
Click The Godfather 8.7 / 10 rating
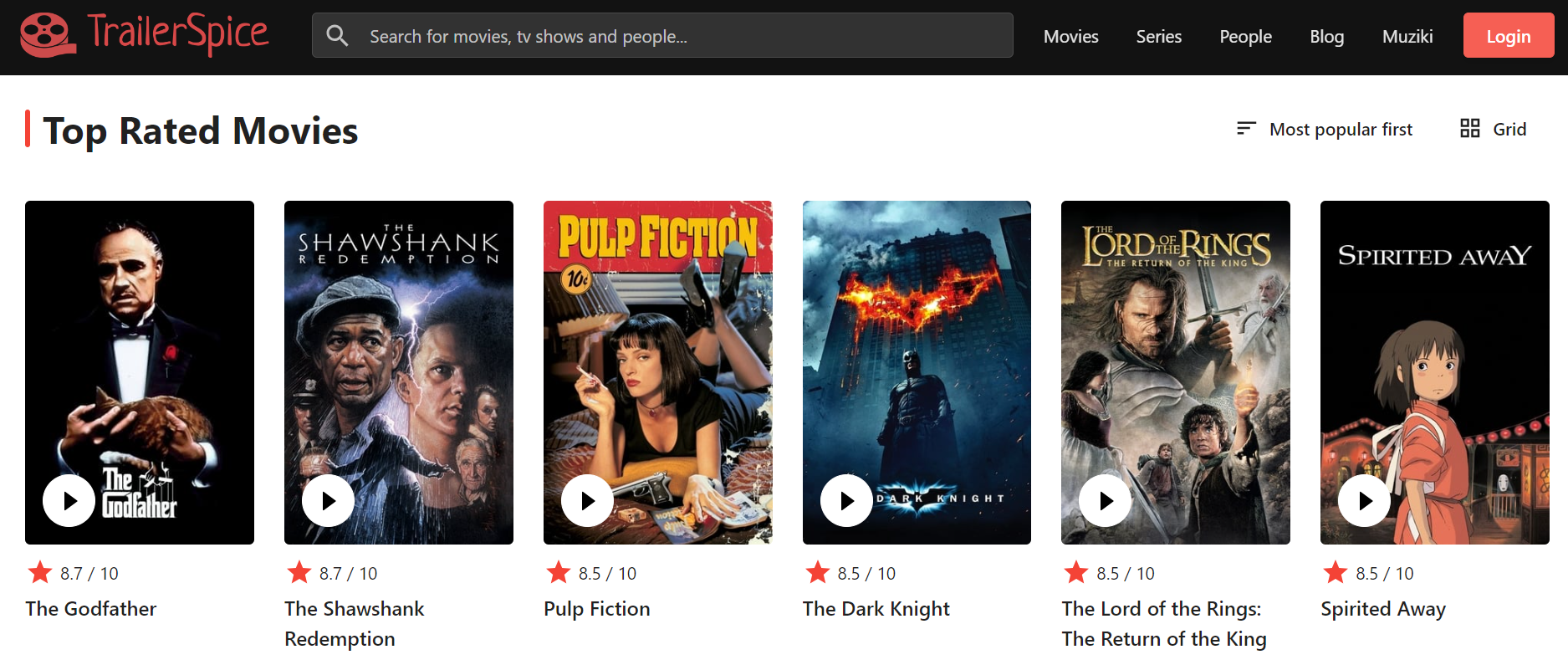pyautogui.click(x=89, y=573)
